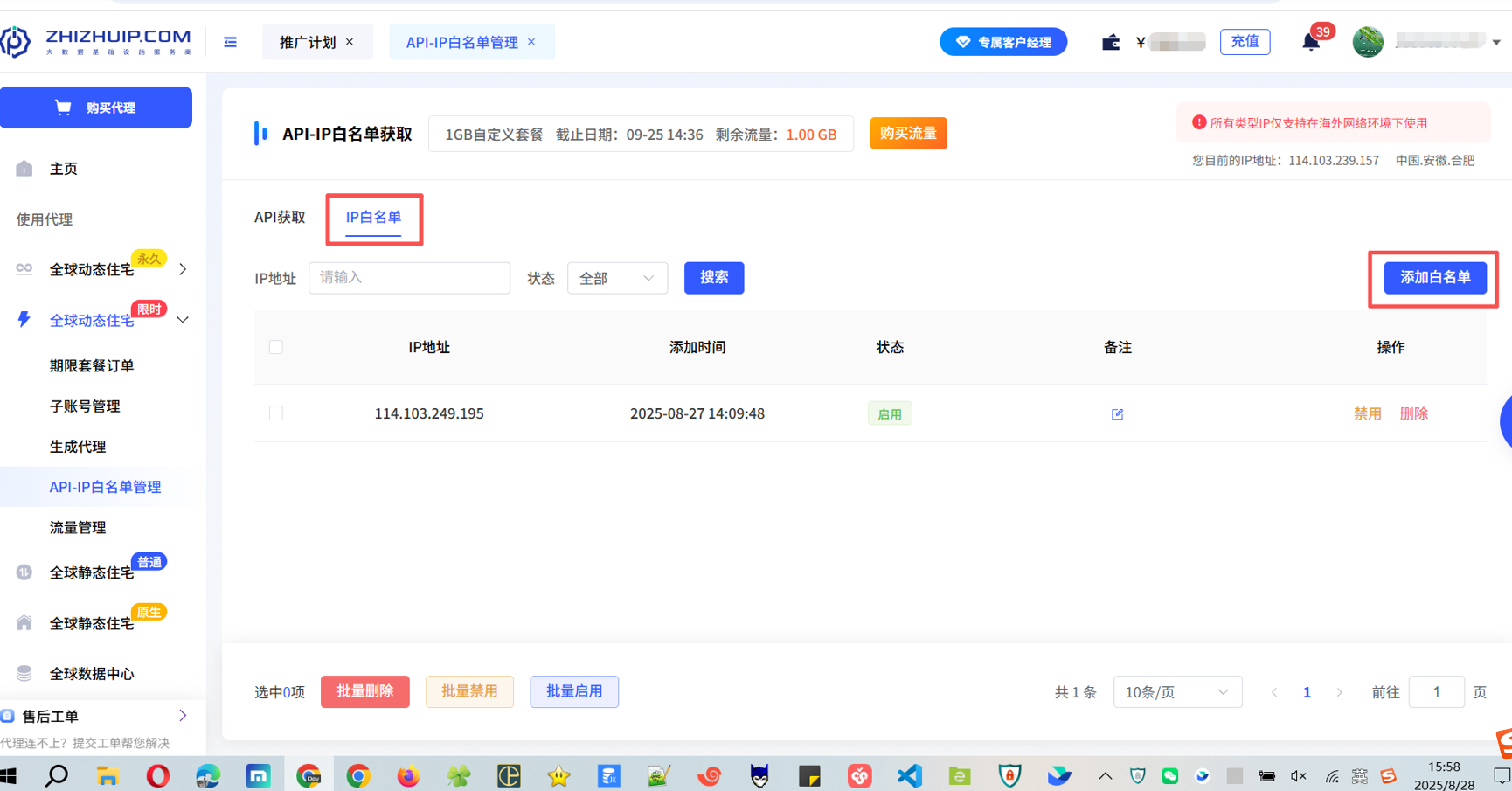Click 禁用 for 114.103.249.195
Viewport: 1512px width, 791px height.
point(1367,413)
